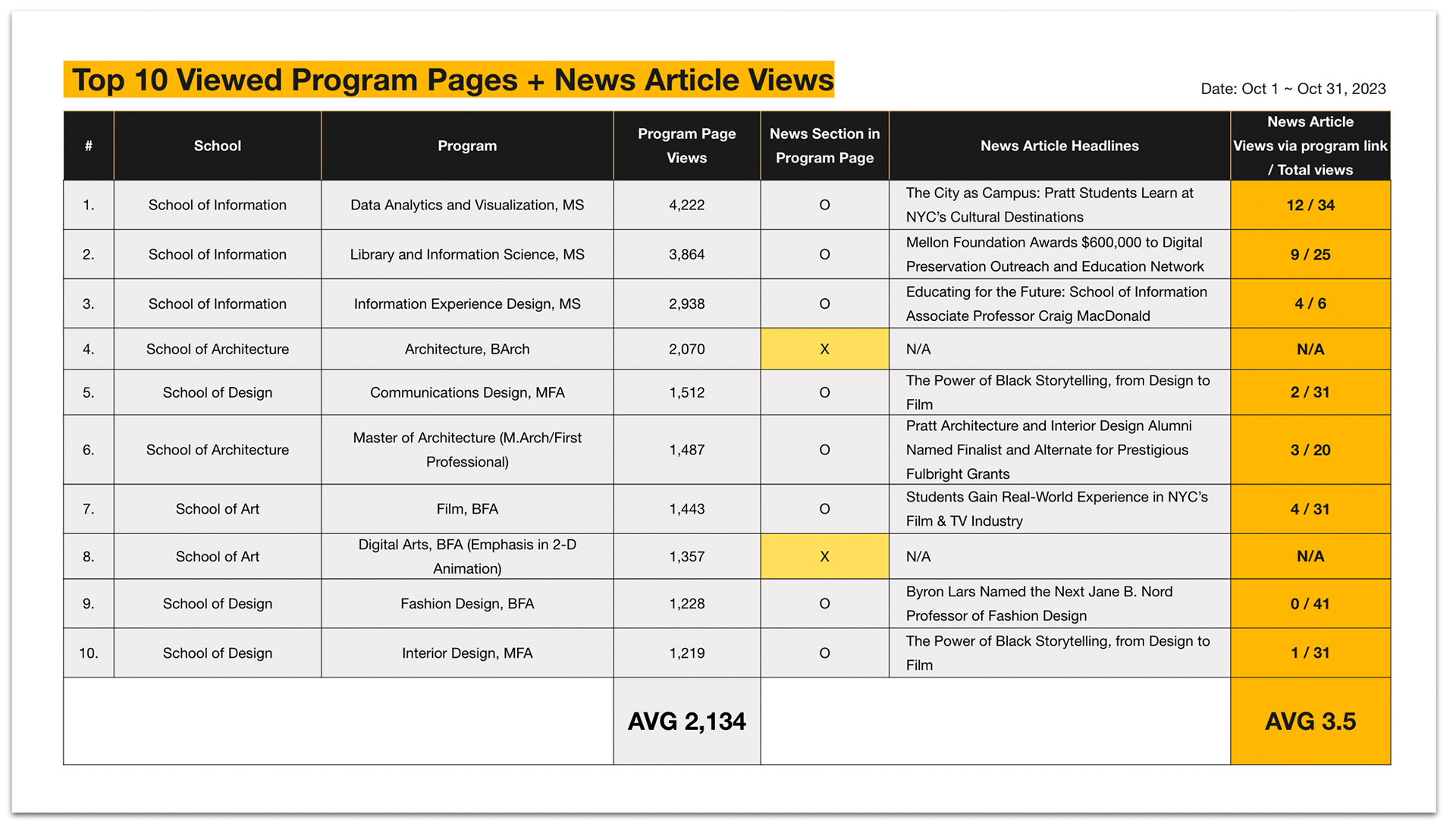Select the 'AVG 2,134' summary cell

click(x=686, y=721)
